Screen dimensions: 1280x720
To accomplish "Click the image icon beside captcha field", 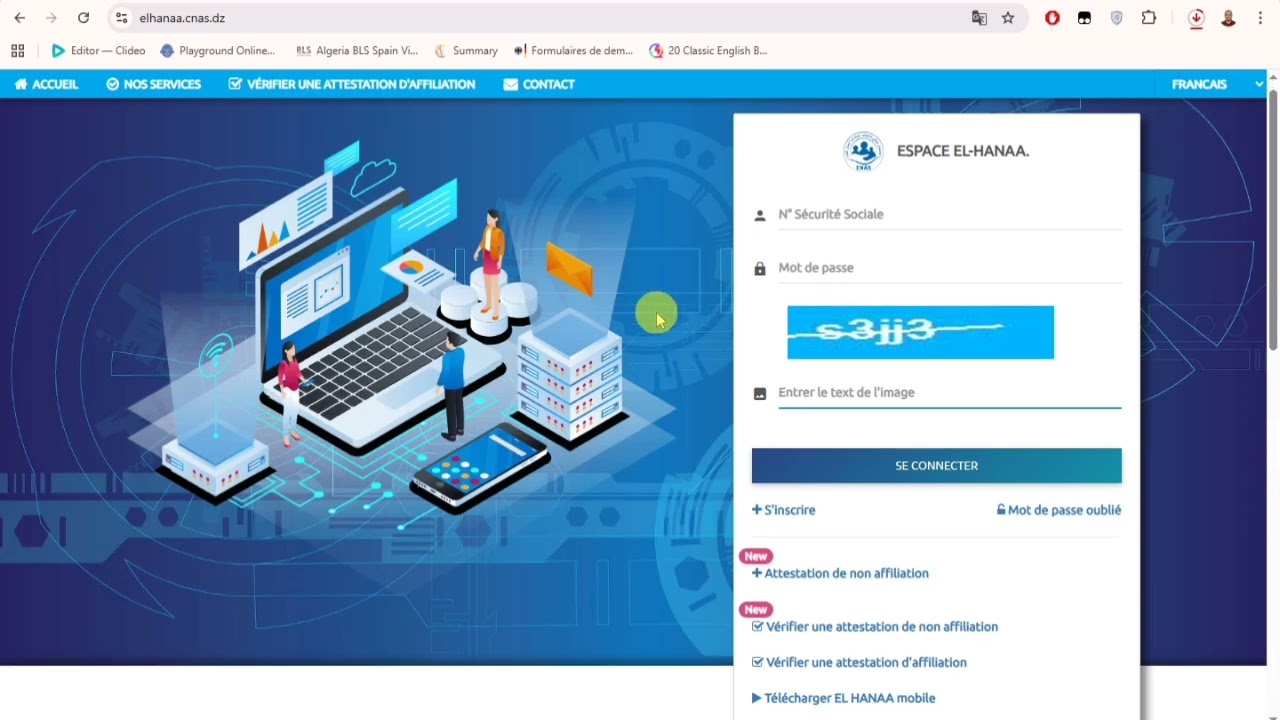I will pos(760,394).
